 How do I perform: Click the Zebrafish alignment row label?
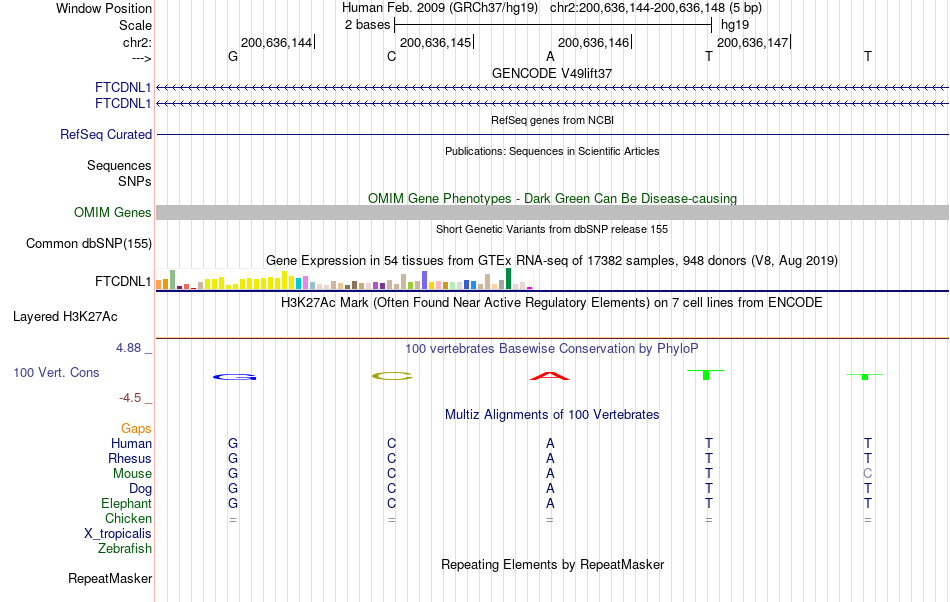[125, 549]
